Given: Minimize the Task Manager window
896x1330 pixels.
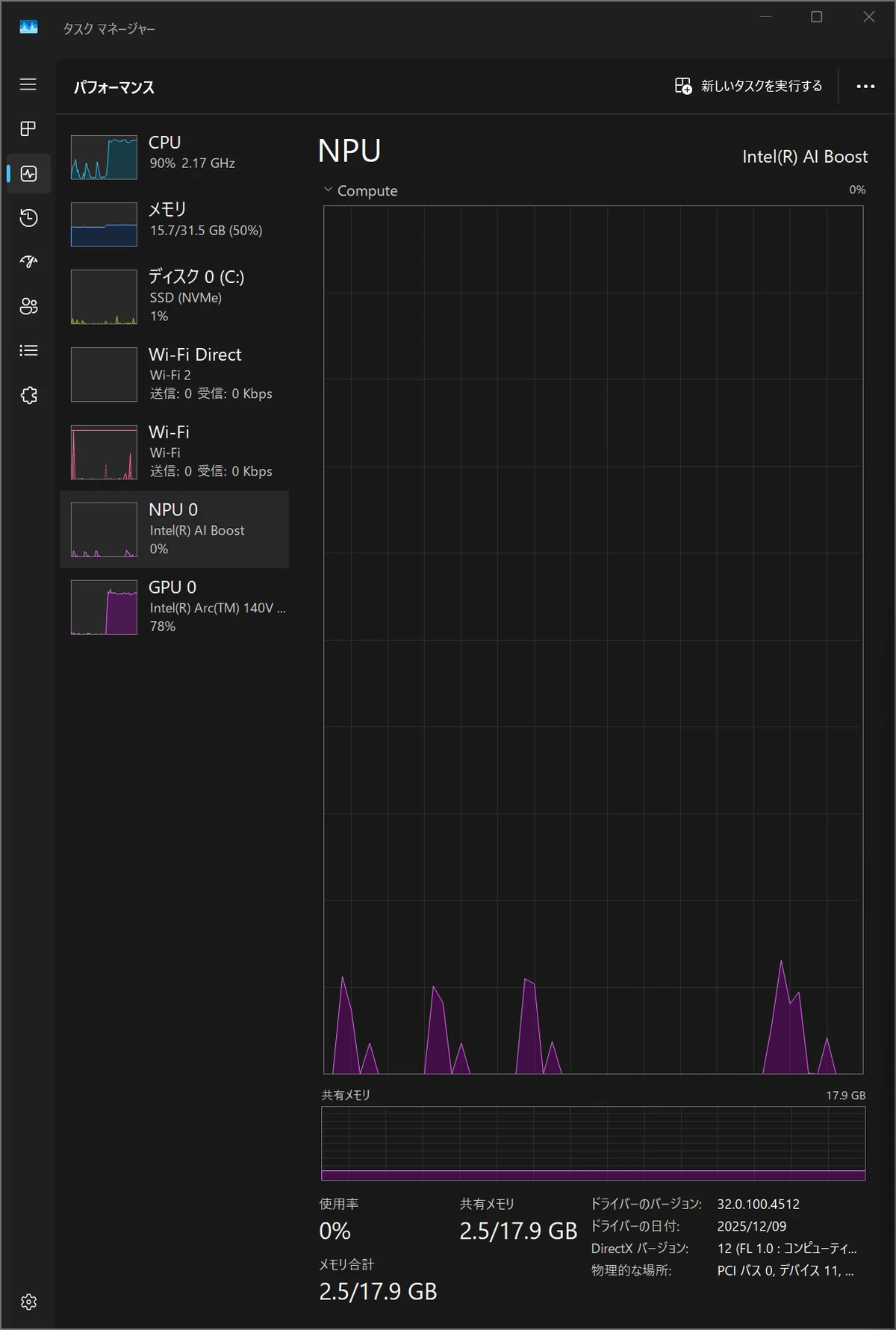Looking at the screenshot, I should [765, 16].
